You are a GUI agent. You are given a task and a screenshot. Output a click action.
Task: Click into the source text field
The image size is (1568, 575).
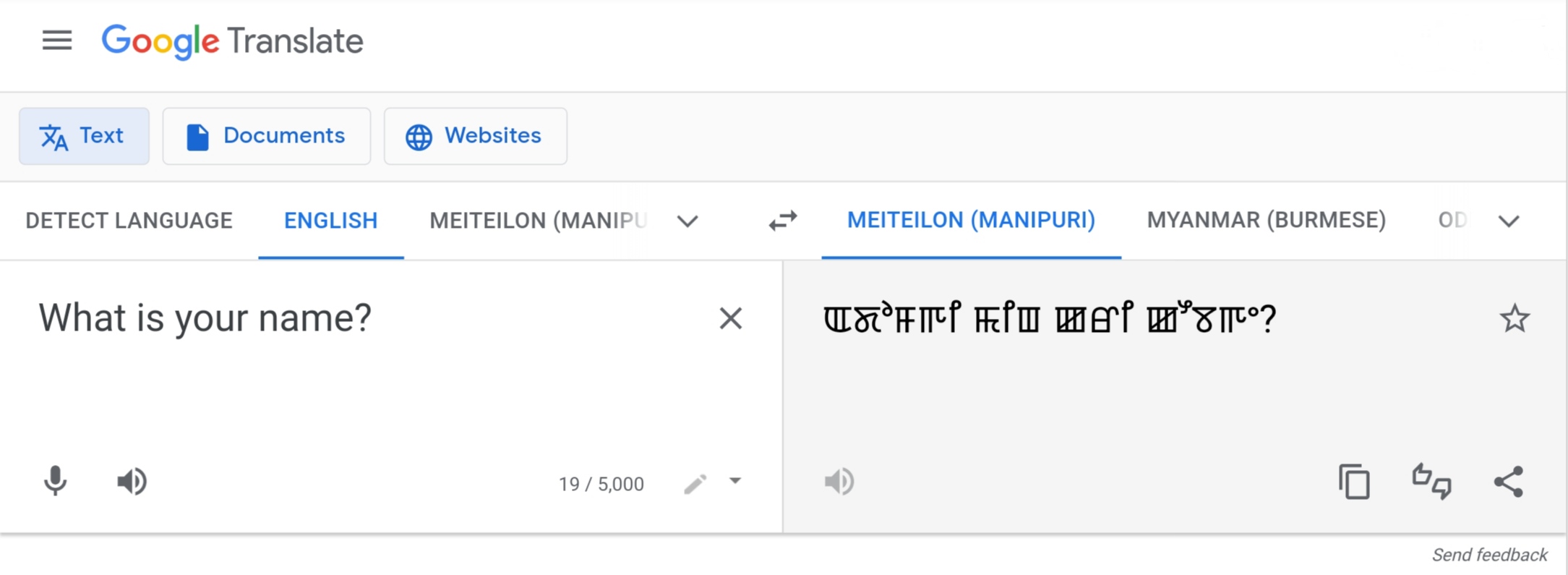361,376
